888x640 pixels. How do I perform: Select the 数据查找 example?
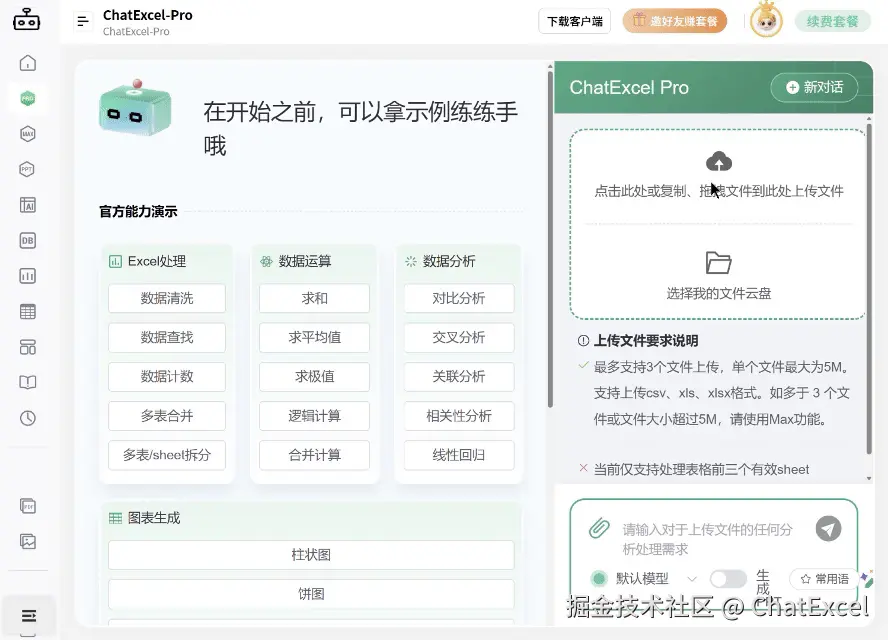click(x=166, y=337)
